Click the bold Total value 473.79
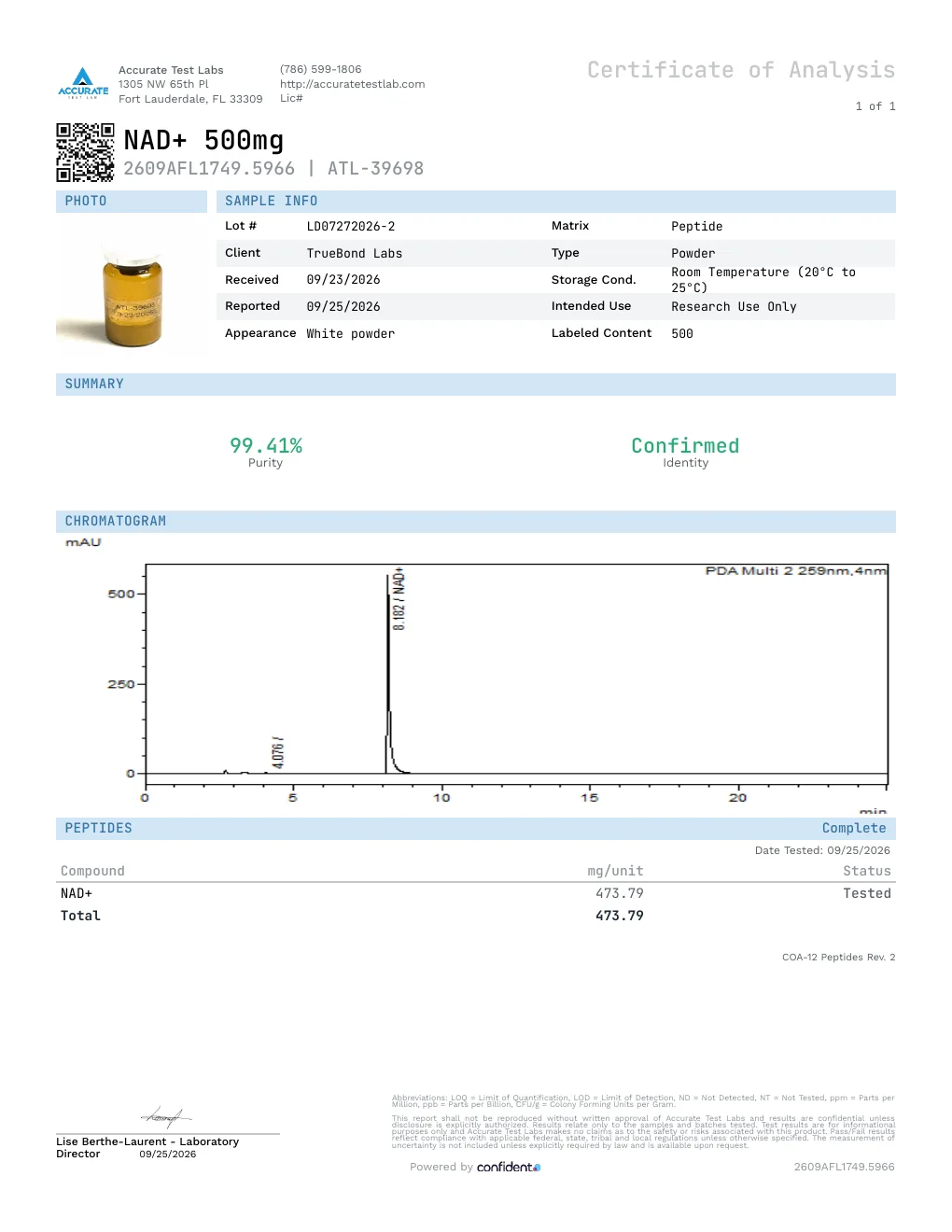952x1232 pixels. (620, 917)
